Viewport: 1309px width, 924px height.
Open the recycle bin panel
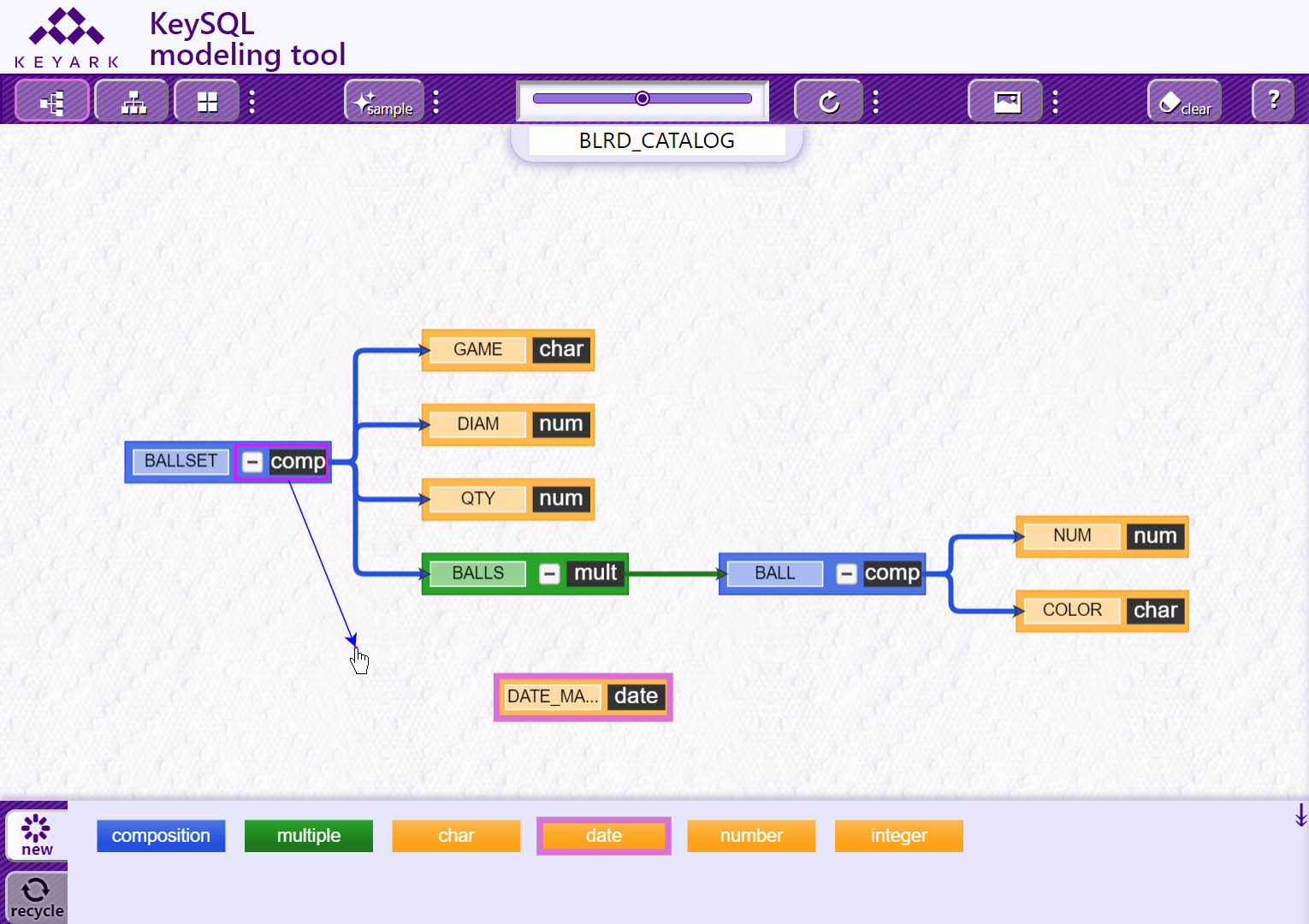click(36, 897)
